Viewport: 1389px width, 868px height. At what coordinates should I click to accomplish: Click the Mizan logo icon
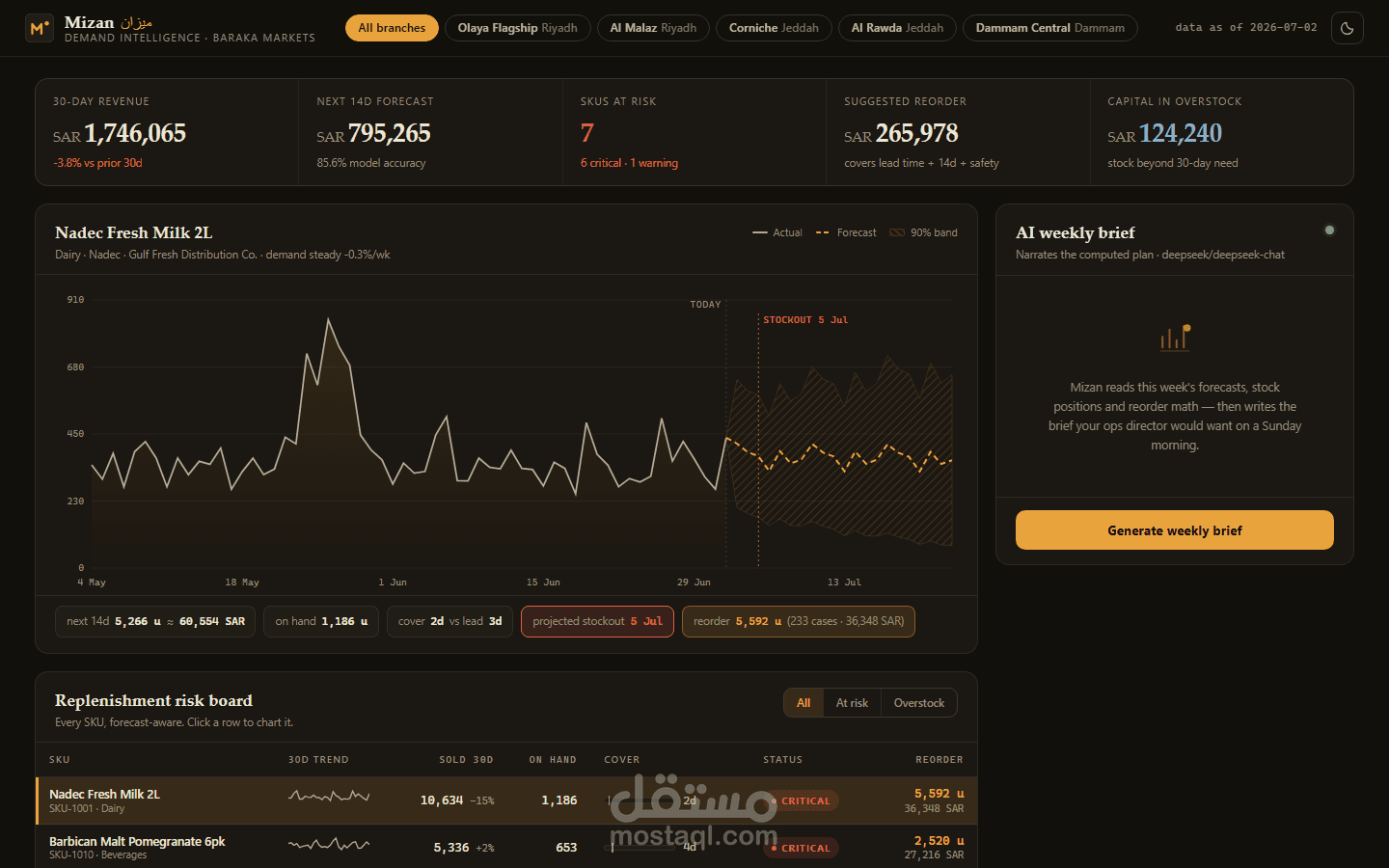pos(40,28)
